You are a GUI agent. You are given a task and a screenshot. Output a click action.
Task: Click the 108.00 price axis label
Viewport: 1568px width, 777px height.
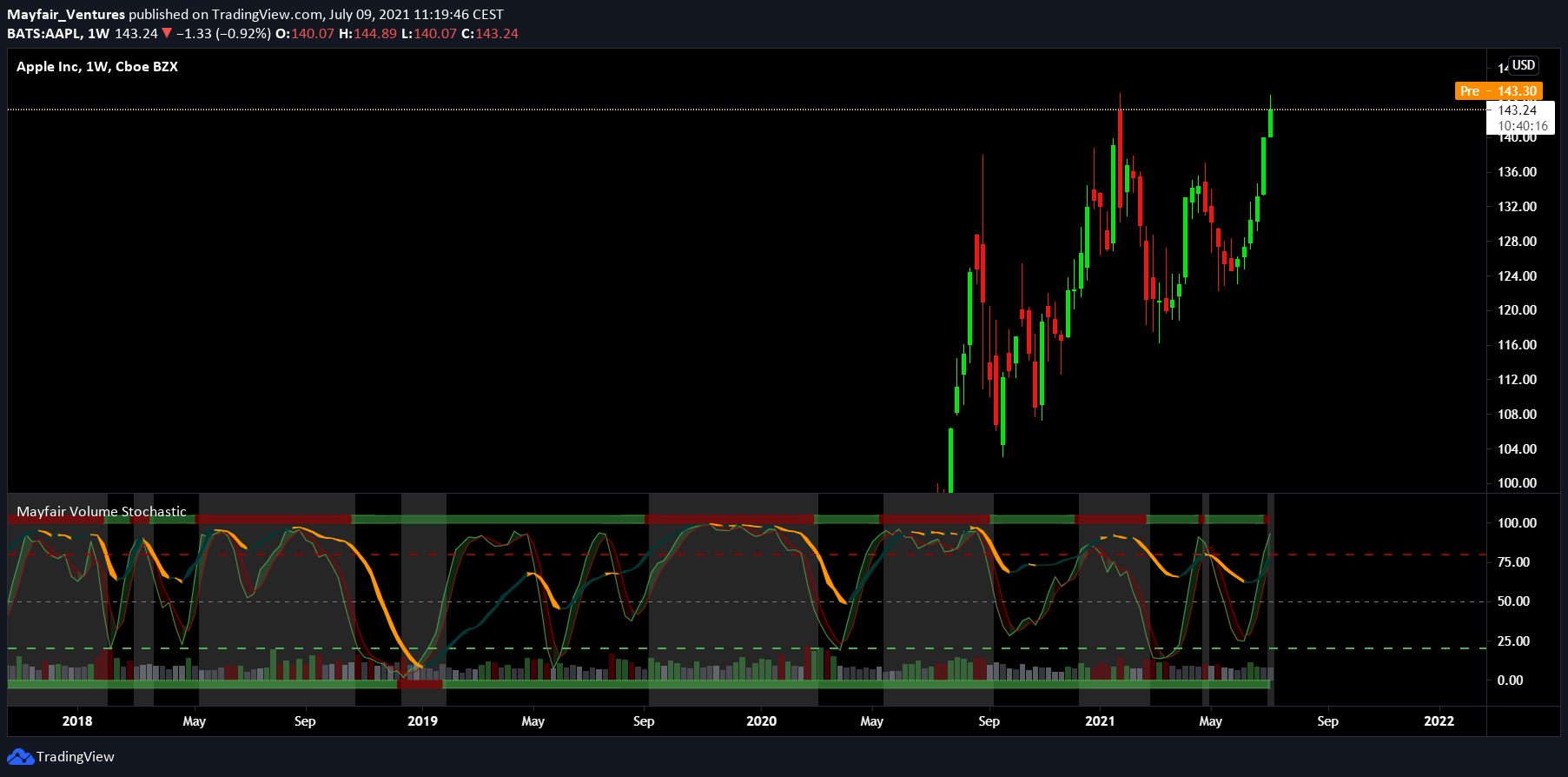pyautogui.click(x=1517, y=415)
